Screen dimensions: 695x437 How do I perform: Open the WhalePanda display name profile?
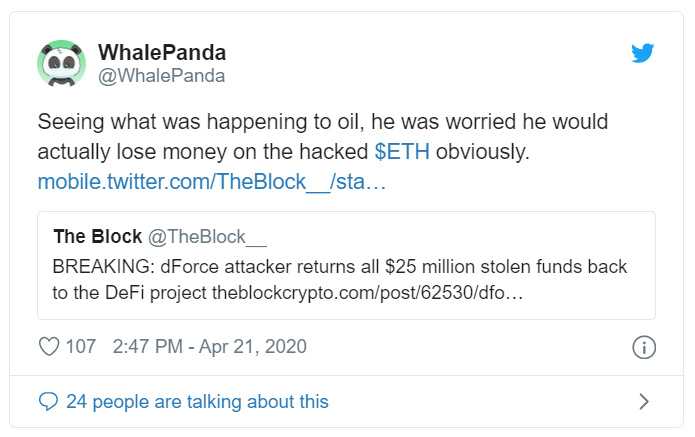[x=161, y=52]
